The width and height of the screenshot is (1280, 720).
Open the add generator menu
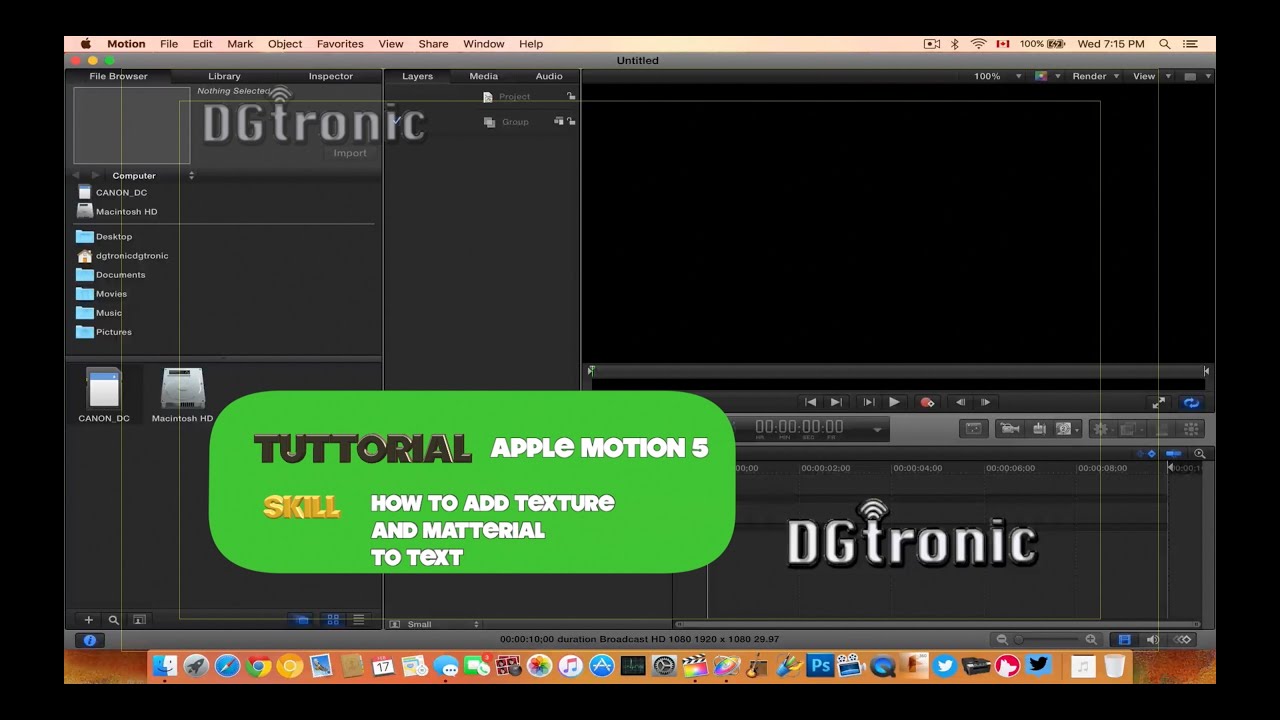[1067, 428]
